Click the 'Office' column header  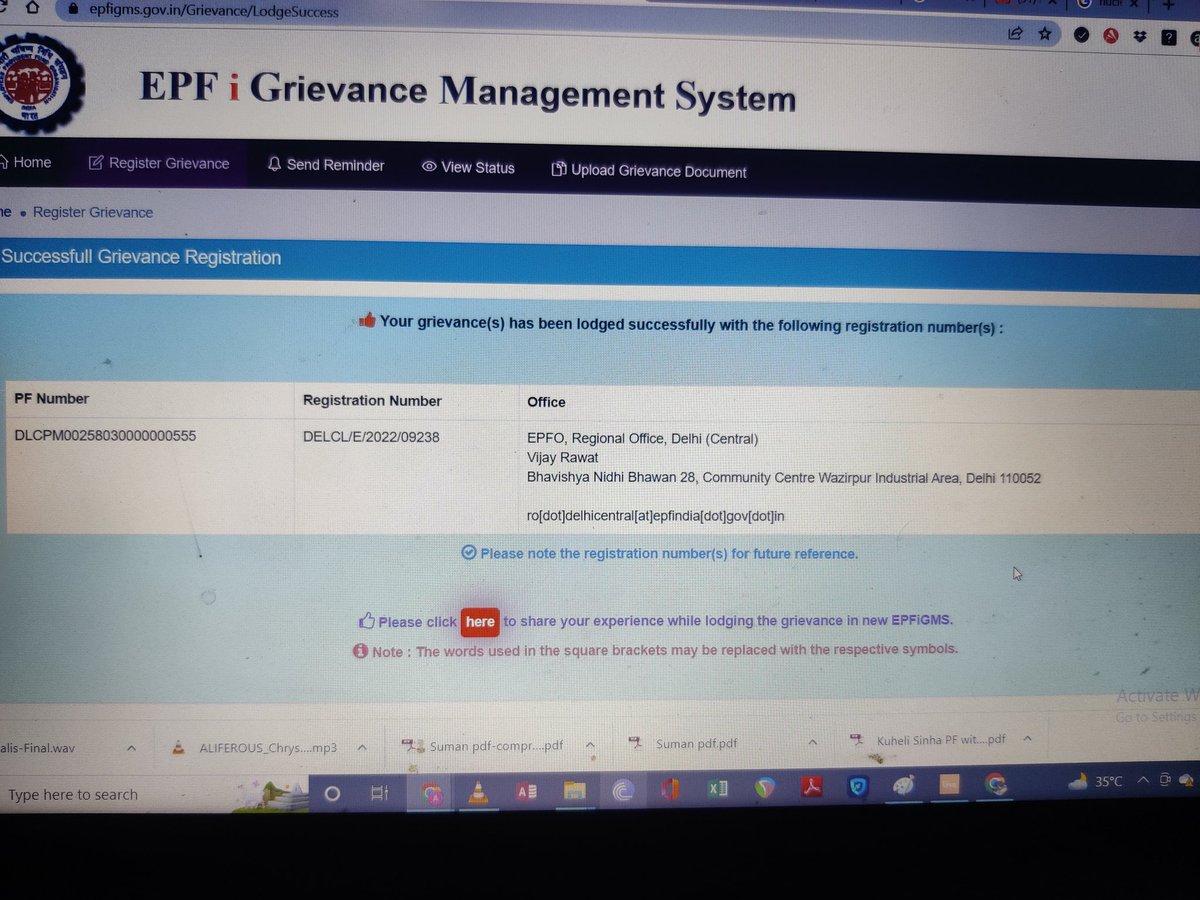[x=546, y=402]
